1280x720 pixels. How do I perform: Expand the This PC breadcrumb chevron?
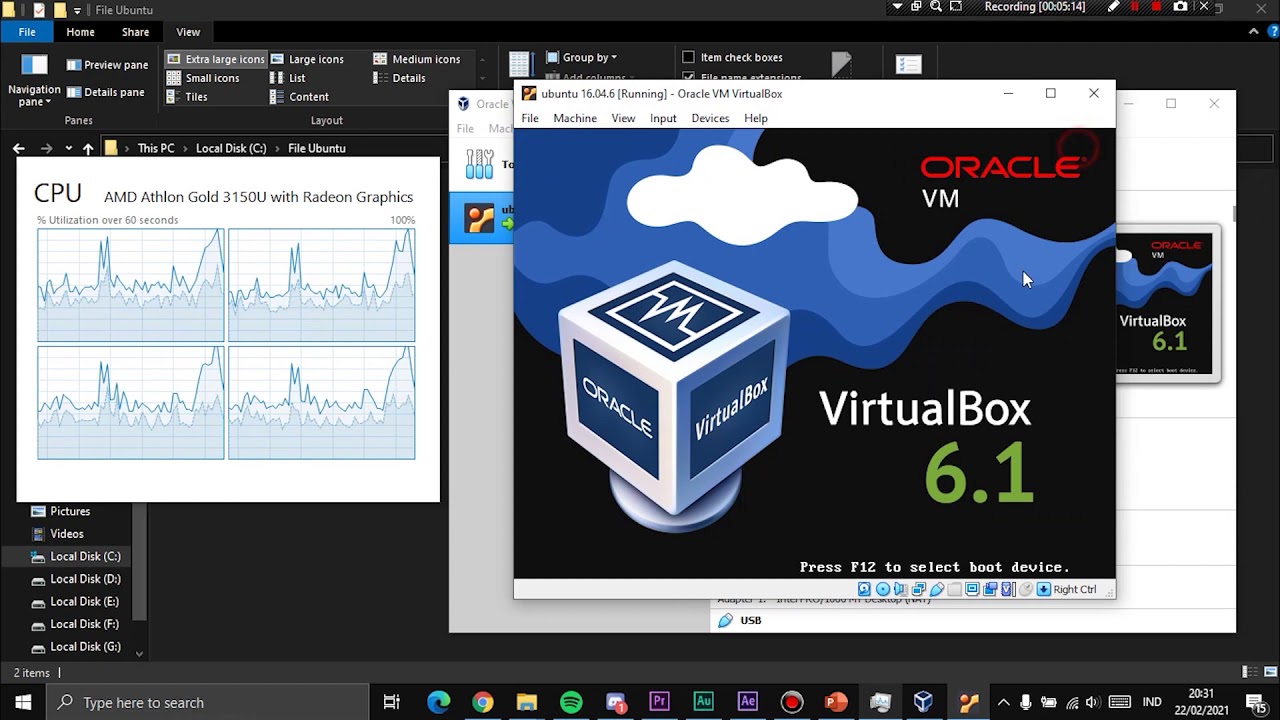click(x=185, y=148)
